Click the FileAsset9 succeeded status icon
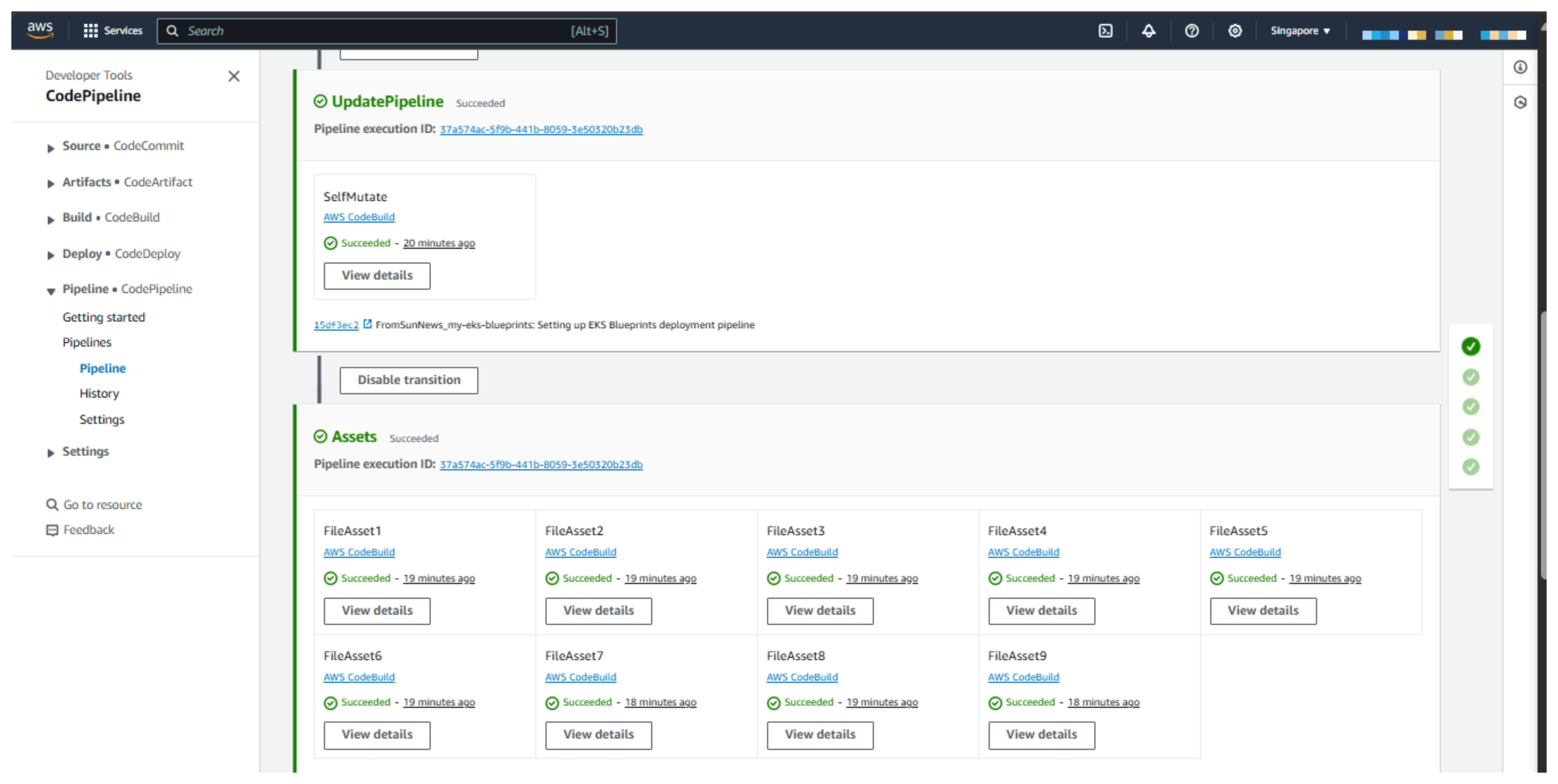Image resolution: width=1558 pixels, height=784 pixels. coord(995,703)
